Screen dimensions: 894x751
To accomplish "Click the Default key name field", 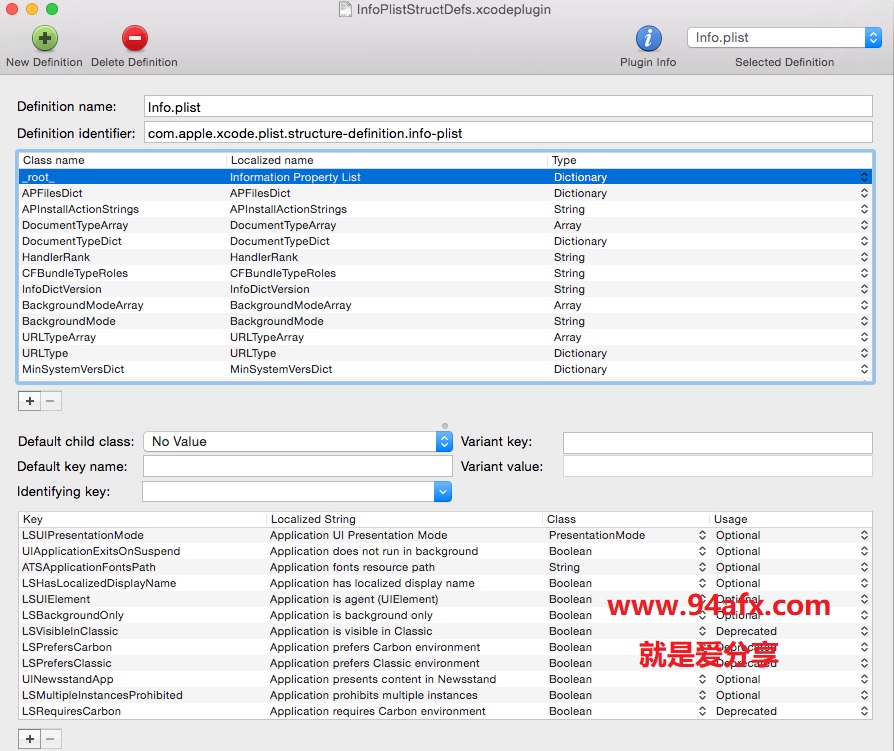I will [x=298, y=466].
